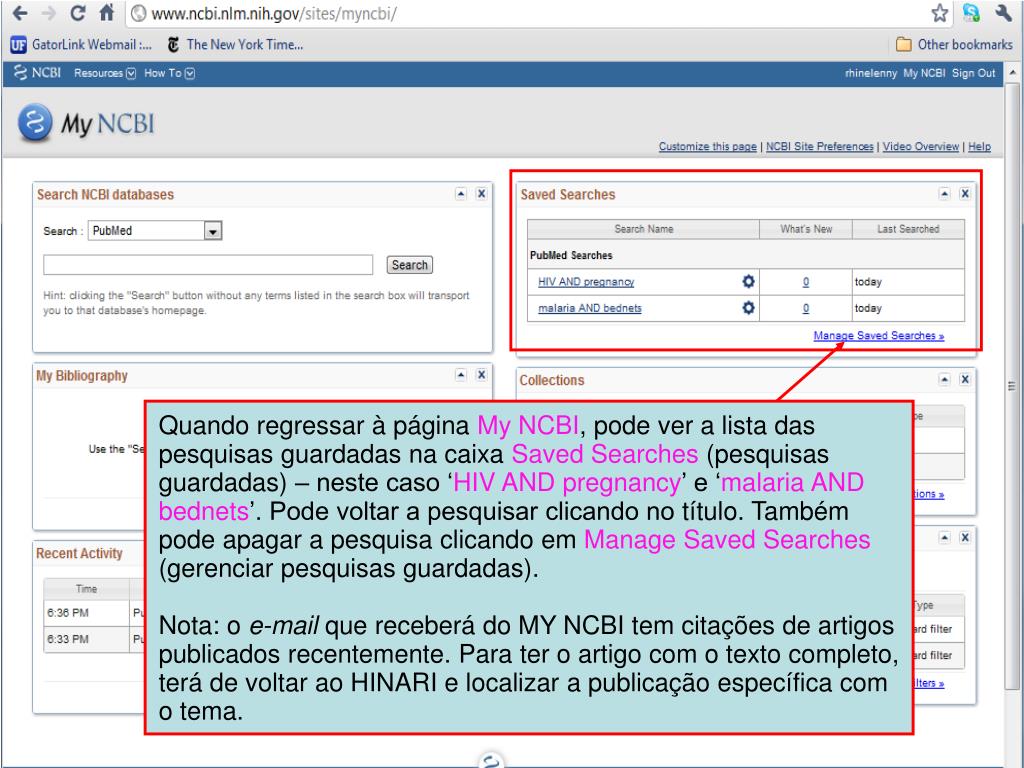The image size is (1024, 768).
Task: Click the NCBI database search text box
Action: [208, 264]
